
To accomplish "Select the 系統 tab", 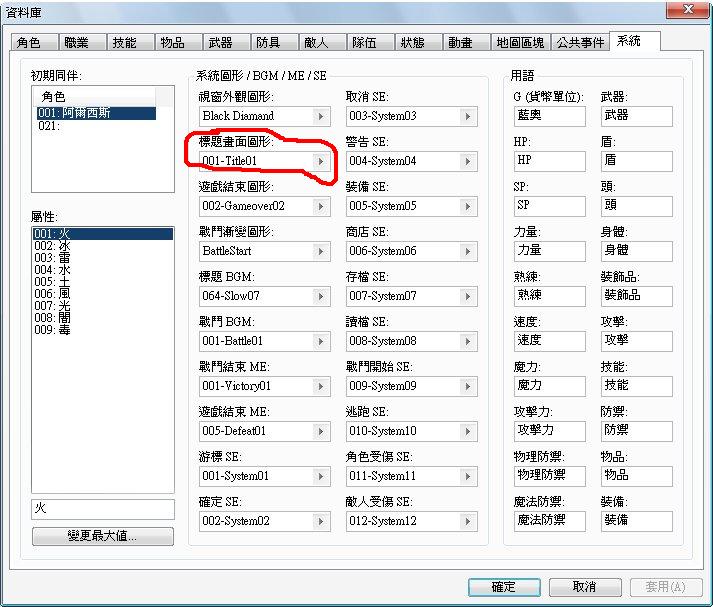I will click(x=635, y=41).
